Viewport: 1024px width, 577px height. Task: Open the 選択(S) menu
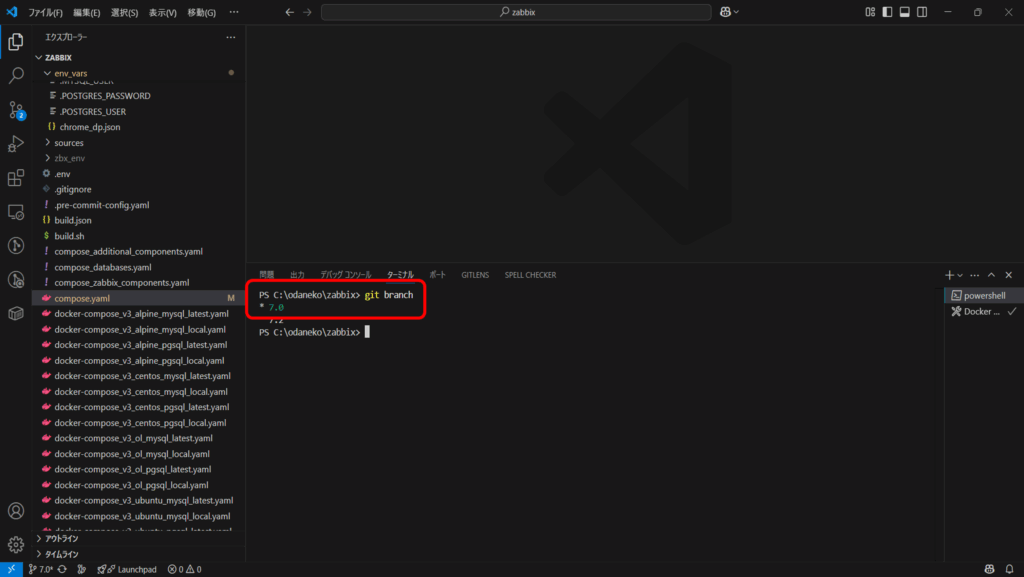click(x=124, y=12)
